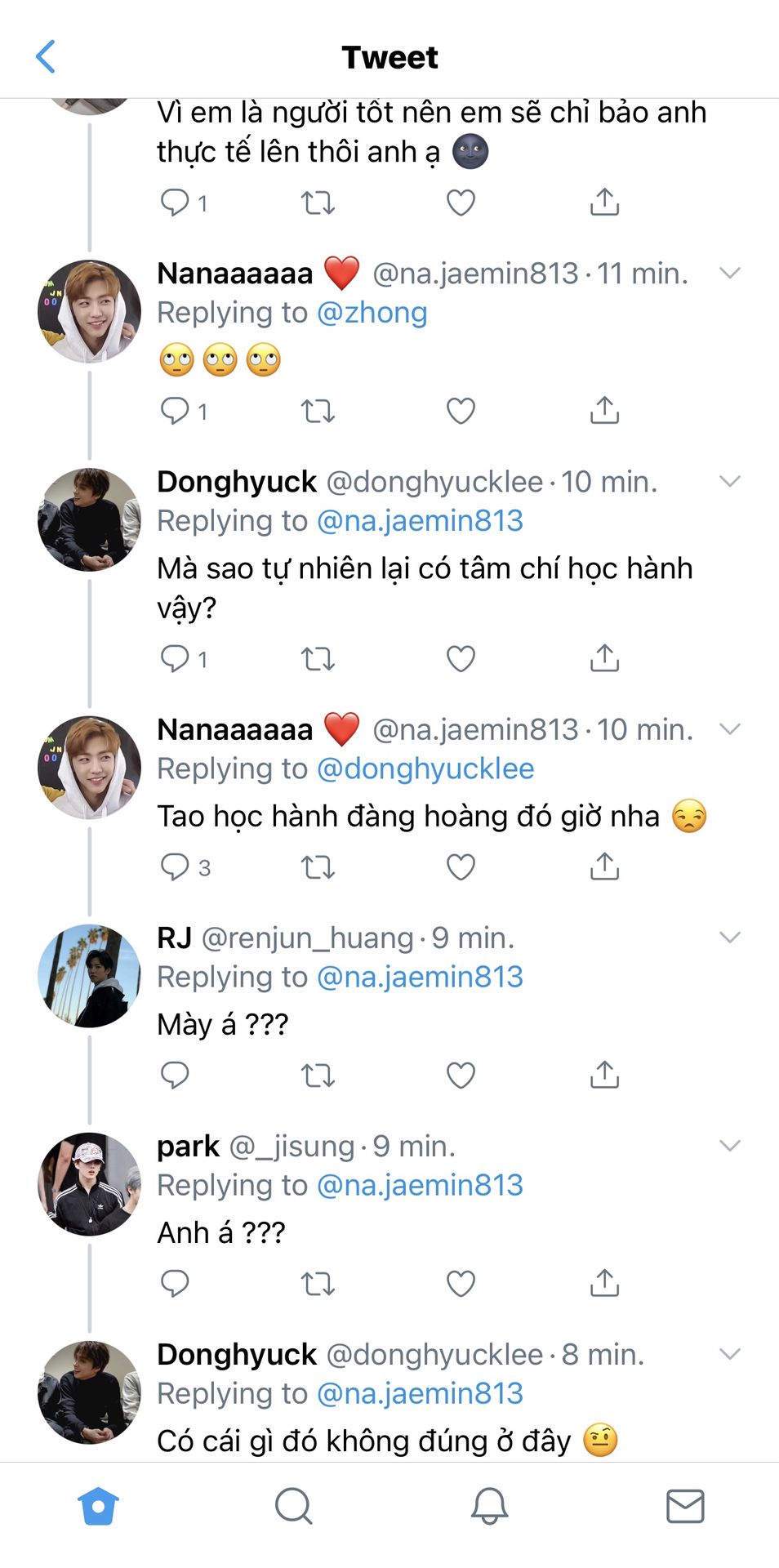Retweet Donghyuck's "Mà sao tự nhiên" tweet

(318, 658)
